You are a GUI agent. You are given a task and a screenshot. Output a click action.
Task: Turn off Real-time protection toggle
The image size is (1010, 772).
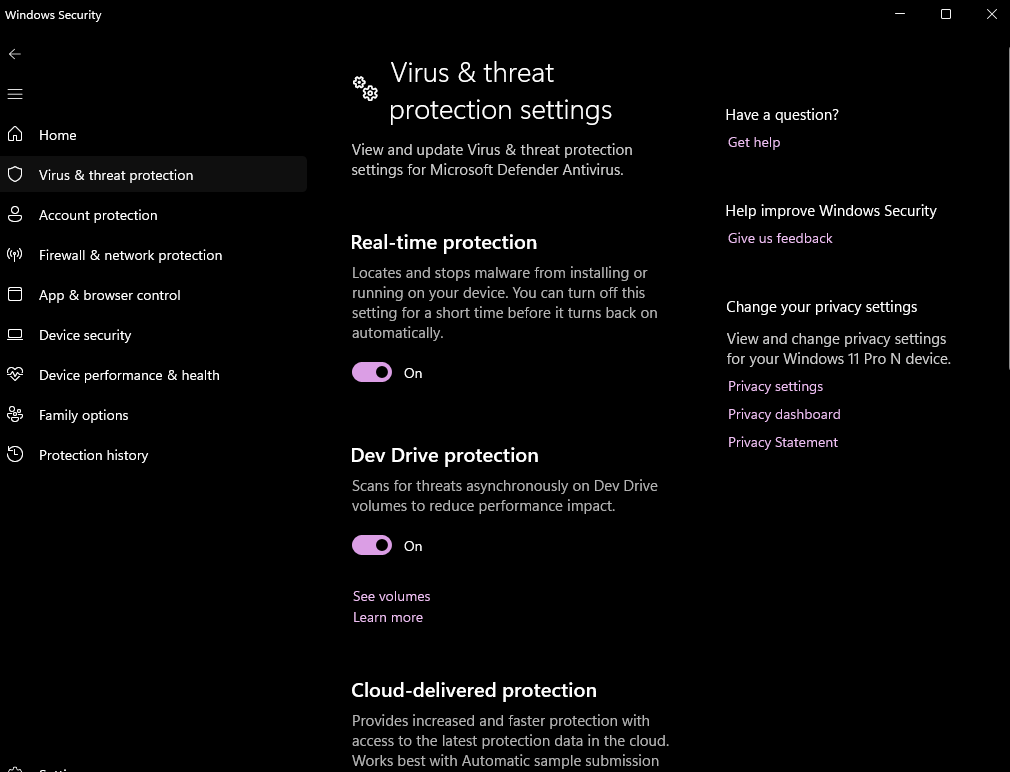(x=372, y=373)
